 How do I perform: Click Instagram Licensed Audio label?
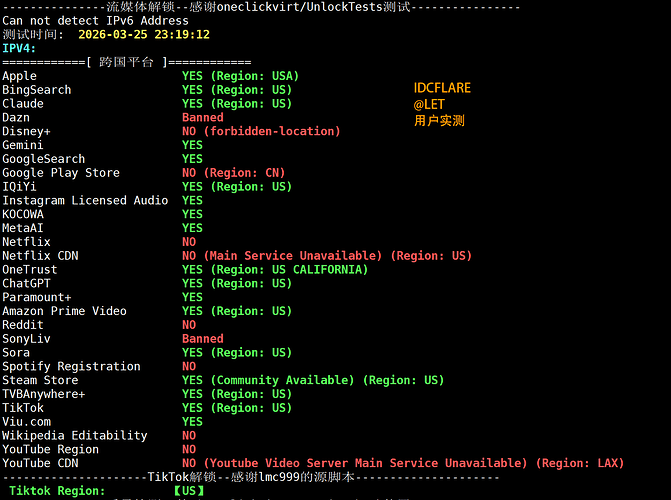coord(85,200)
